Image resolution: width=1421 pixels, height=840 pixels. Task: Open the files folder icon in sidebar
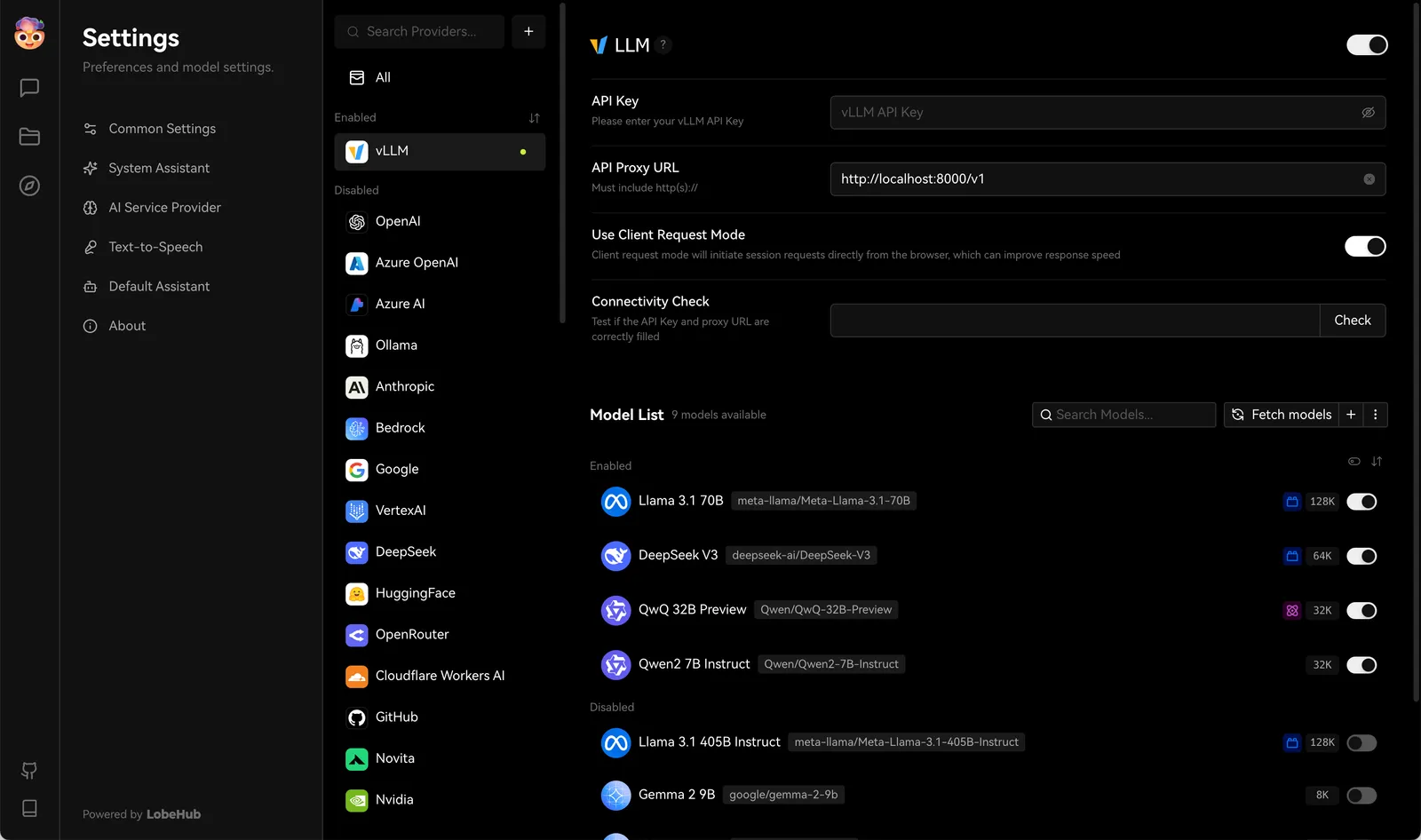point(29,137)
